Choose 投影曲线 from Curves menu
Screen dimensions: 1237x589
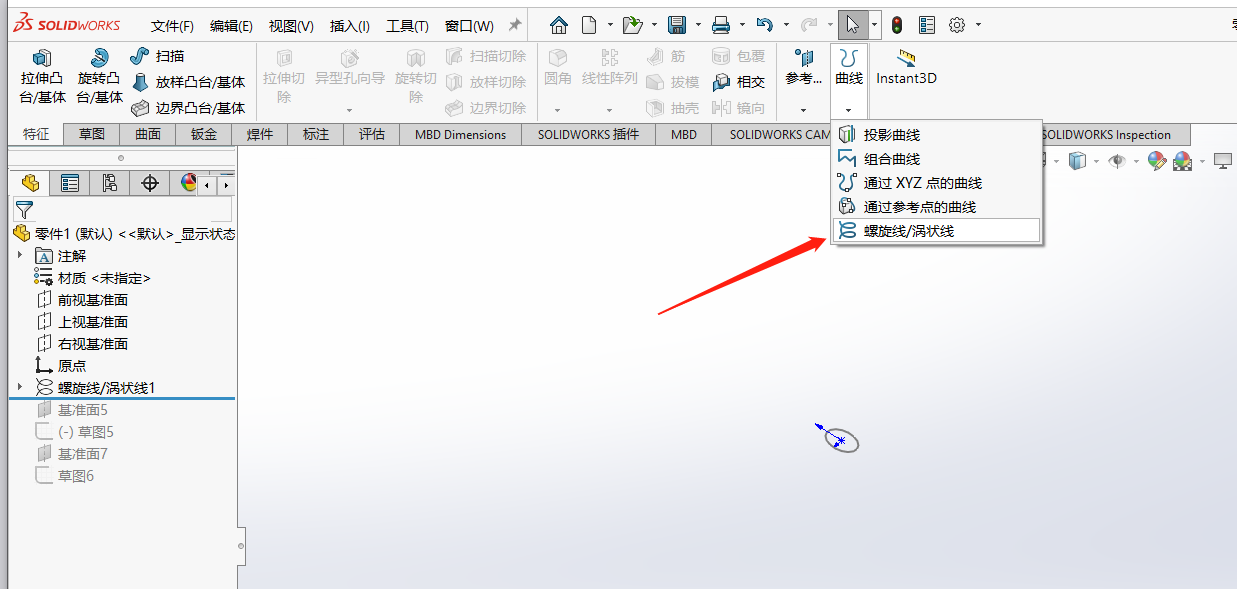pyautogui.click(x=937, y=135)
